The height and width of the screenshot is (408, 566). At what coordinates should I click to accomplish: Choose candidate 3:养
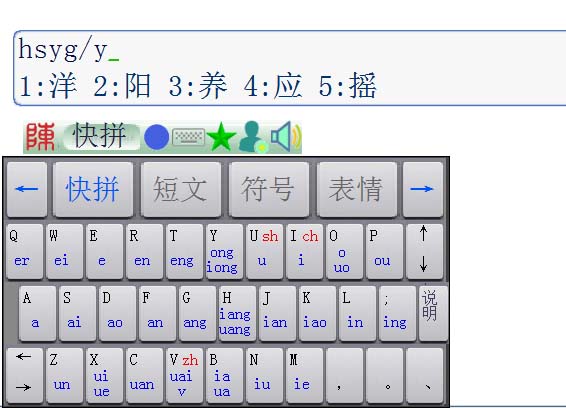point(198,86)
